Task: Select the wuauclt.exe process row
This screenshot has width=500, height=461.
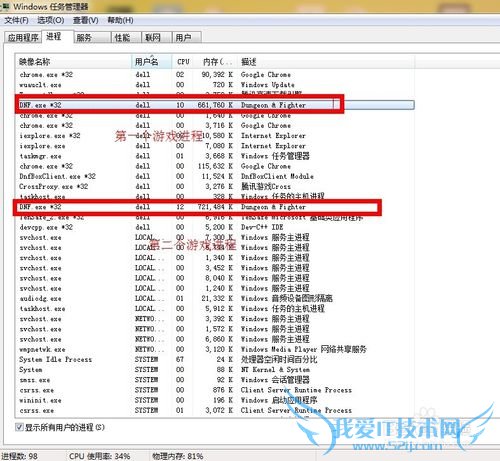Action: coord(215,85)
